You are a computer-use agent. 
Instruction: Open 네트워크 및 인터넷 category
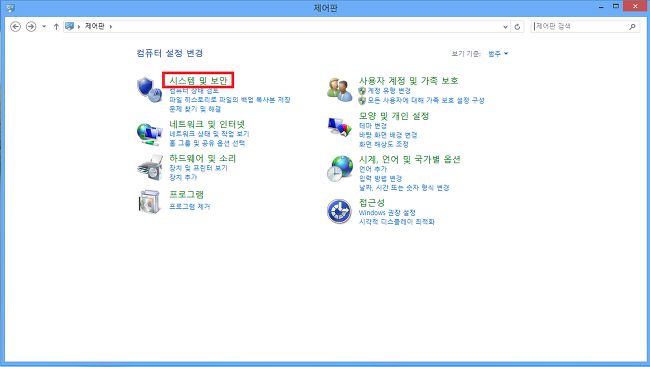pyautogui.click(x=207, y=124)
